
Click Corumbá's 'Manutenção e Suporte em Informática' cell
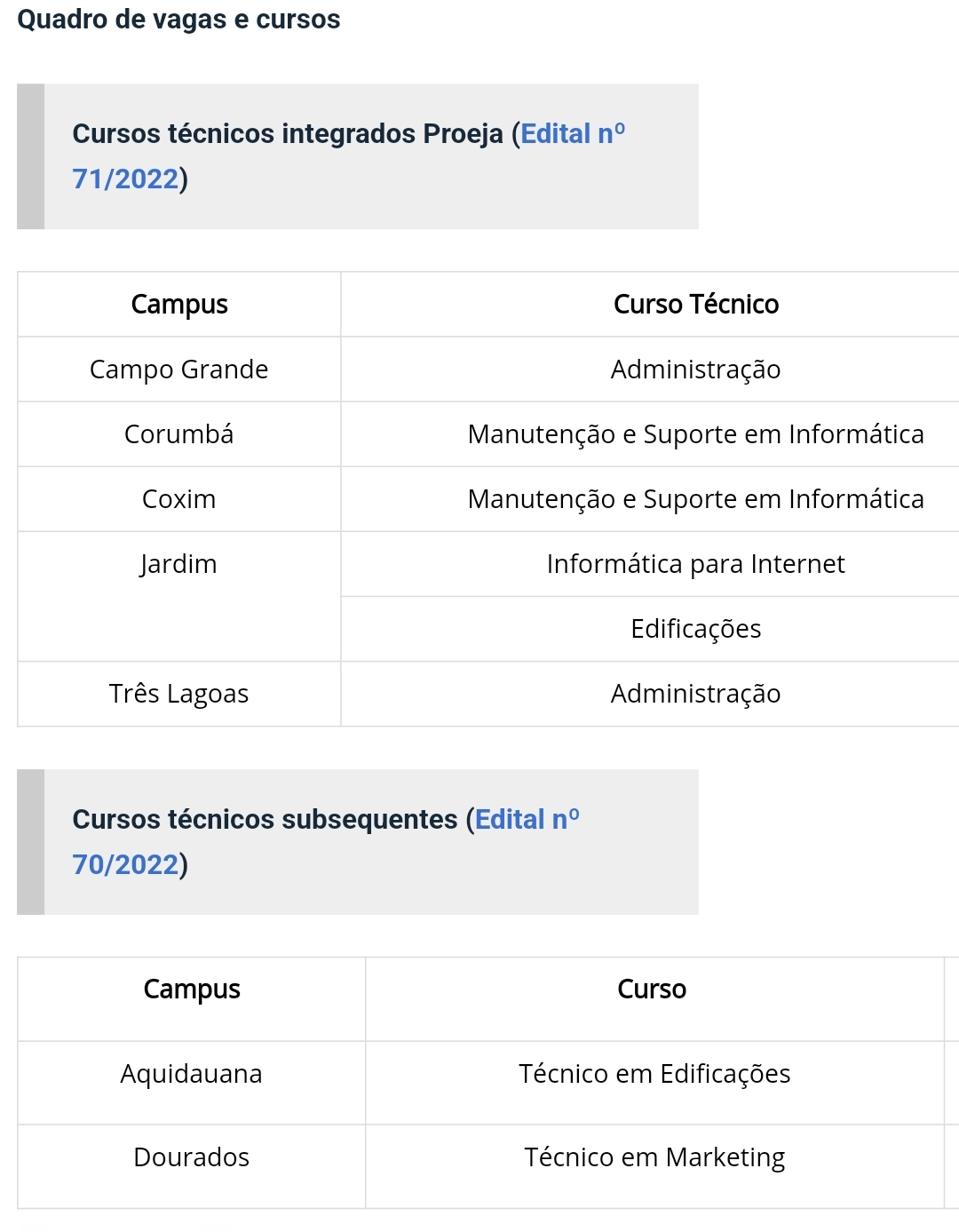(x=695, y=434)
